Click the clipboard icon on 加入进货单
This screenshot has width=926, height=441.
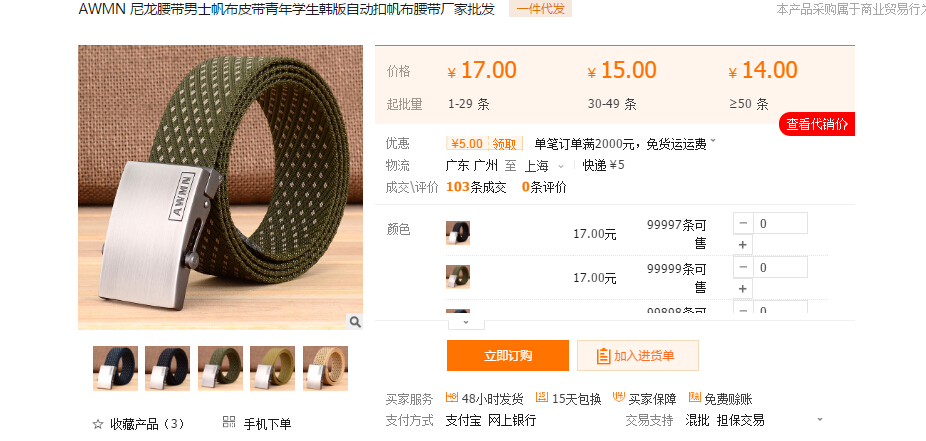(x=603, y=356)
